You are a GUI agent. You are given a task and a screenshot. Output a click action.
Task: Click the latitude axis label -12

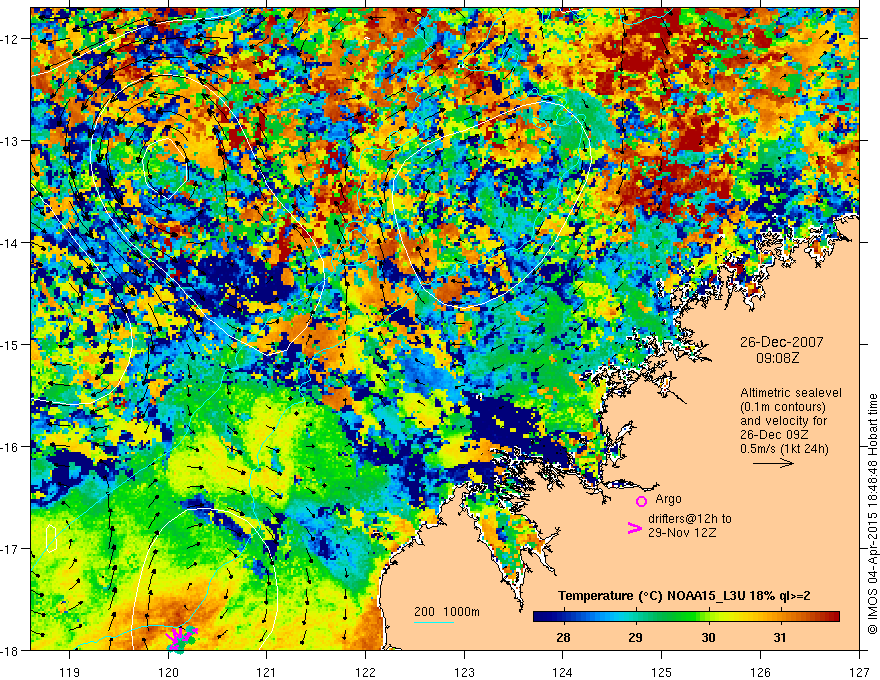[x=10, y=39]
